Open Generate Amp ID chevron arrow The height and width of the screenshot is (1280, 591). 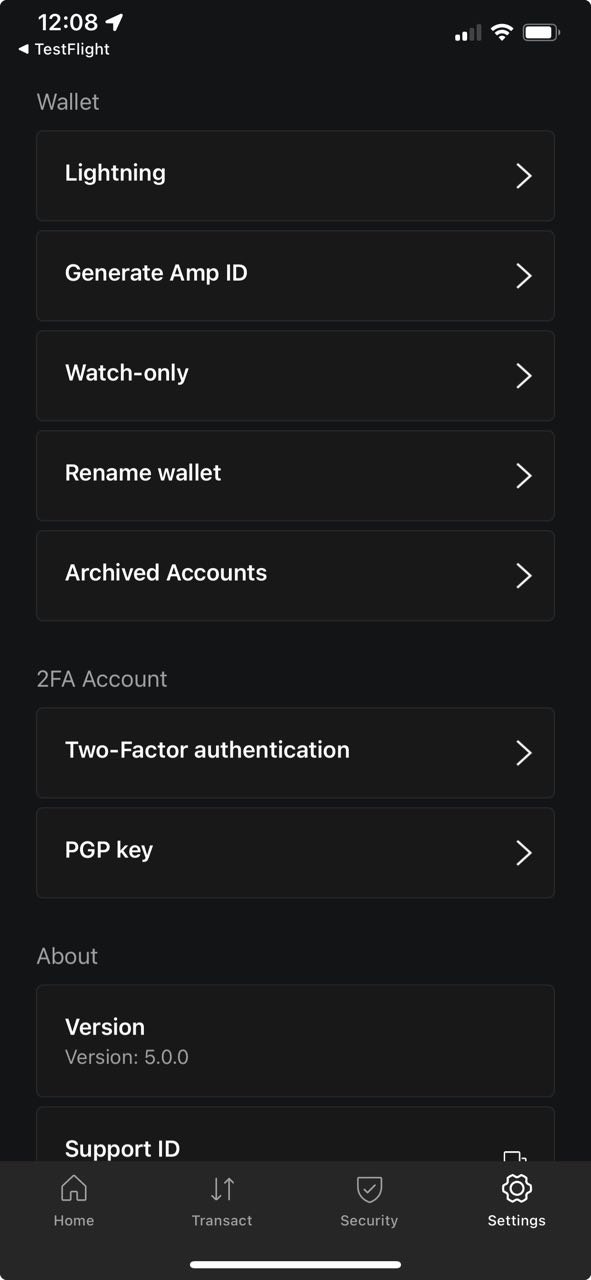click(523, 276)
